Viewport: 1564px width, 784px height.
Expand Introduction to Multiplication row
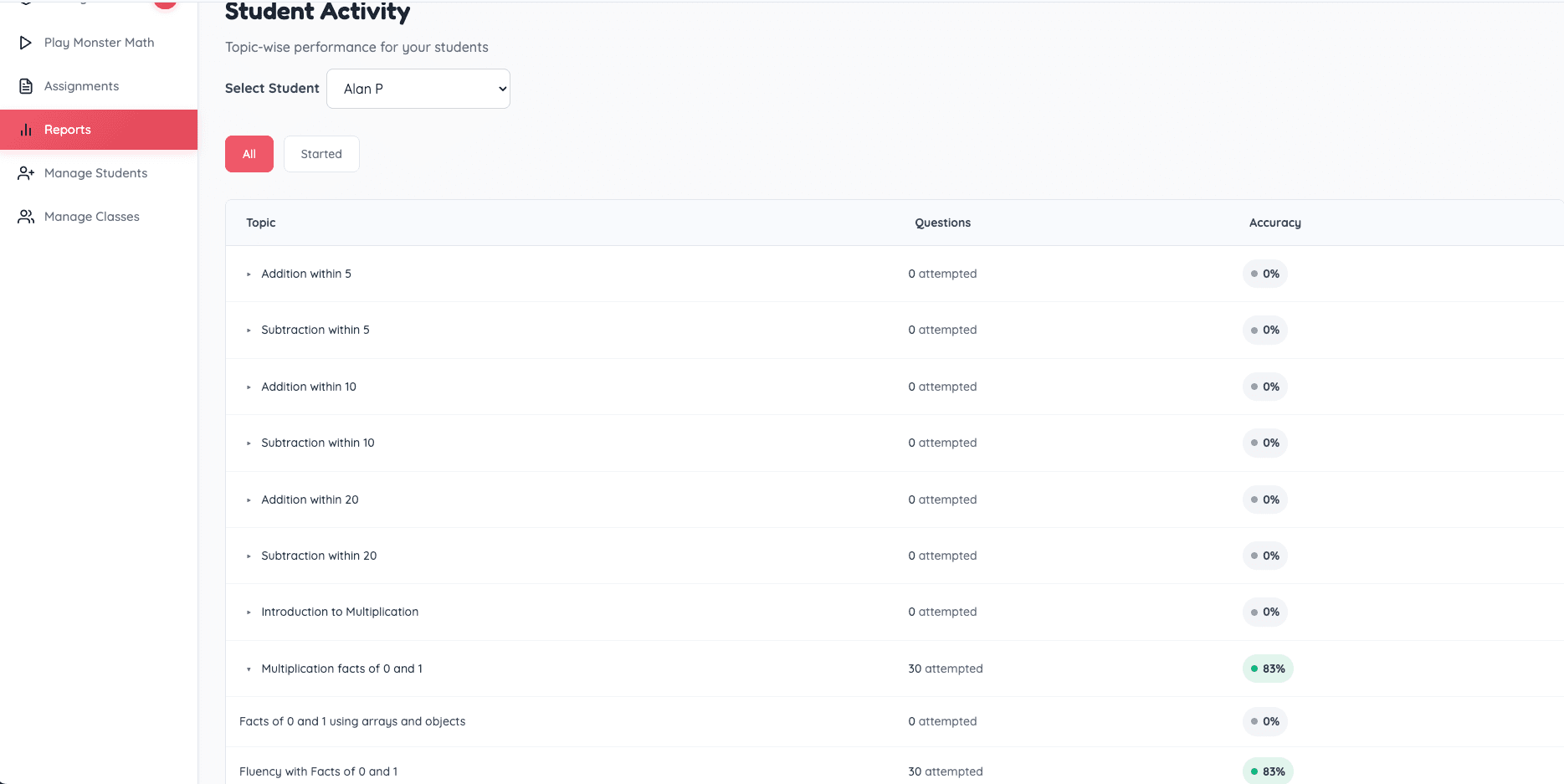pyautogui.click(x=249, y=612)
